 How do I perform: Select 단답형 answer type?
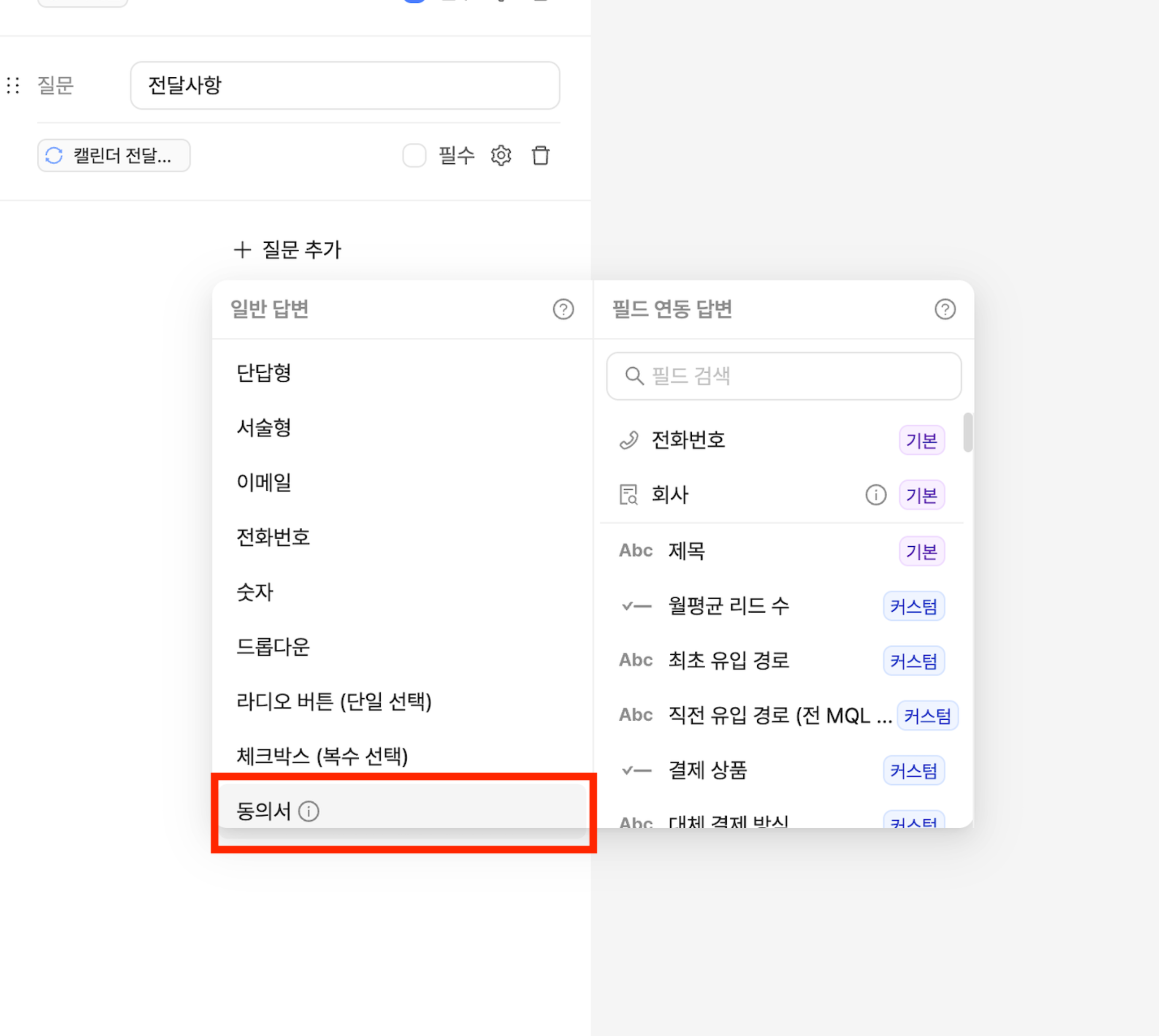click(x=263, y=373)
